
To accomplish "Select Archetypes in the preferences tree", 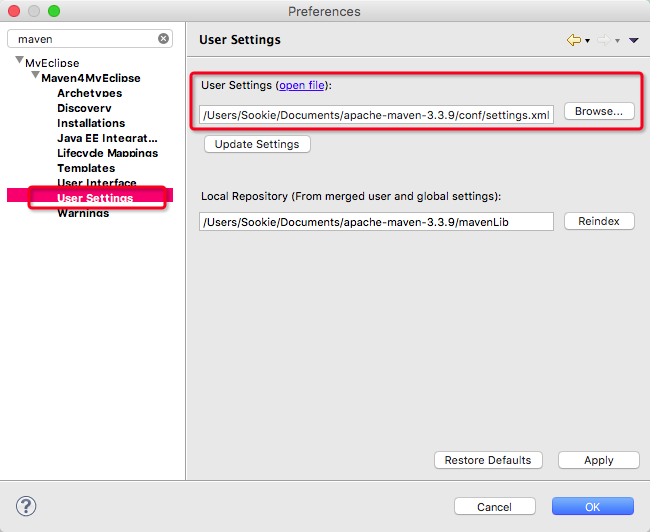I will click(89, 93).
